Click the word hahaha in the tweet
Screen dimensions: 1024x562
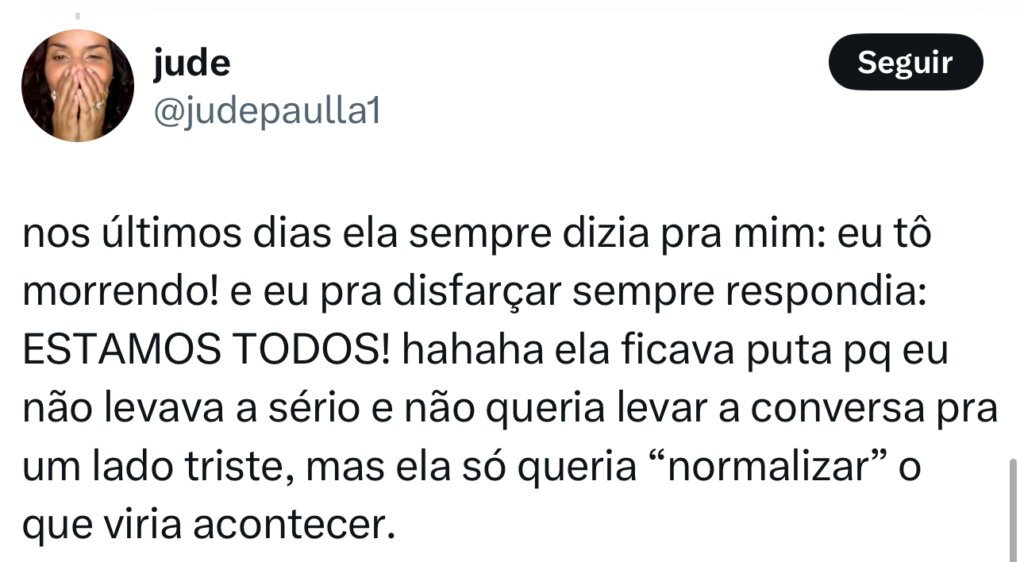pos(472,351)
